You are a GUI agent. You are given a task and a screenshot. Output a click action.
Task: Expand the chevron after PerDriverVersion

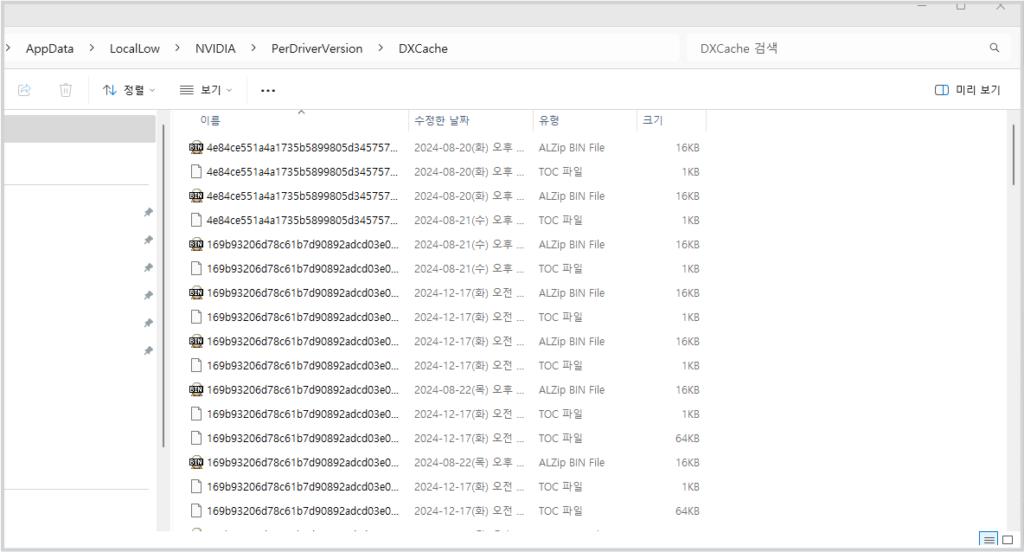tap(380, 48)
